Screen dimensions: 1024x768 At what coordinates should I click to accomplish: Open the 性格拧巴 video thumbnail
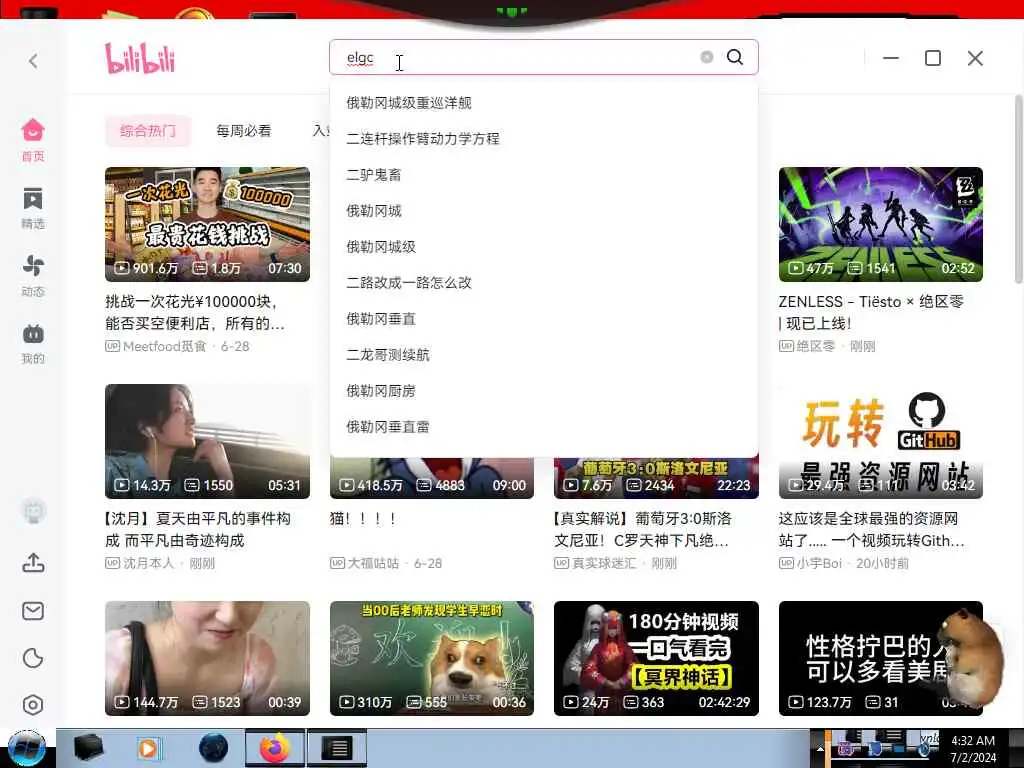(x=880, y=658)
